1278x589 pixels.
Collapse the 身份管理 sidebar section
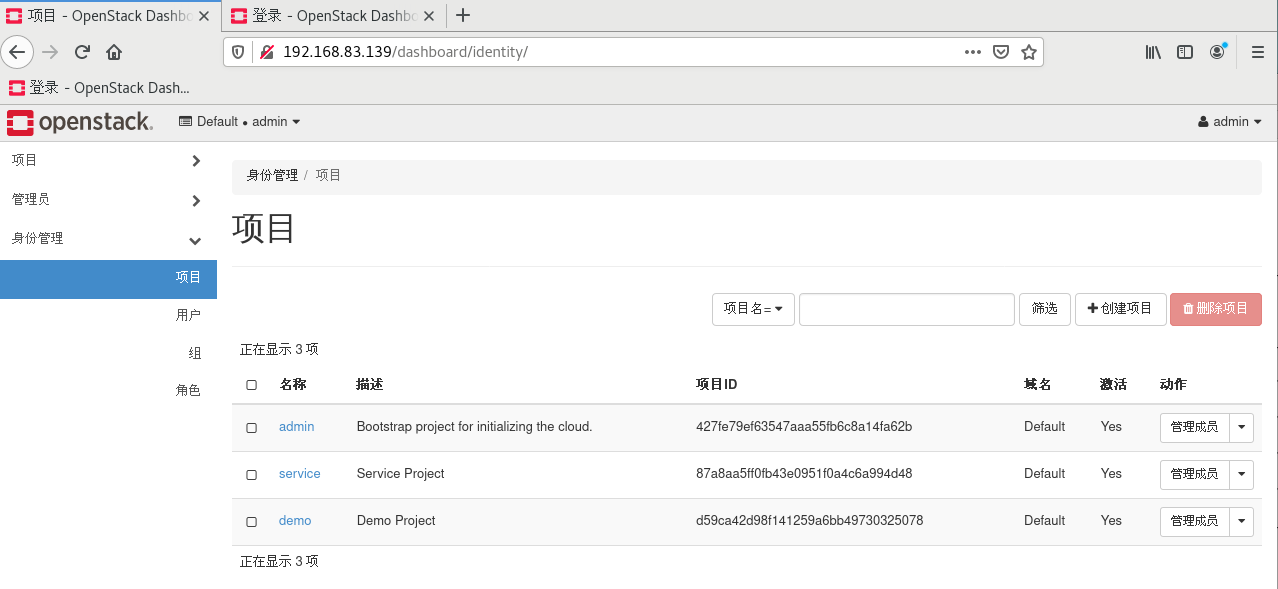(x=108, y=239)
